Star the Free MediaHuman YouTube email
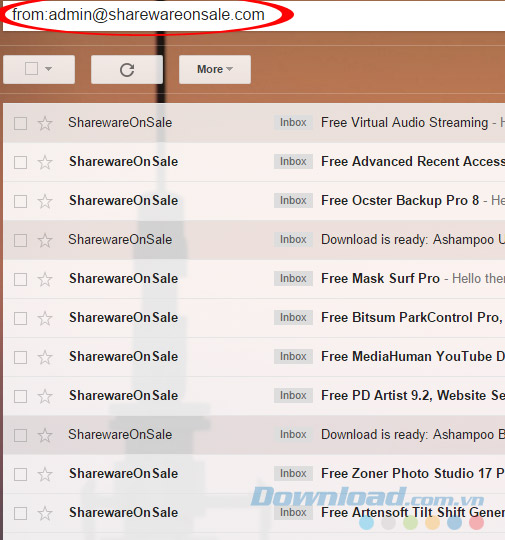 tap(45, 357)
